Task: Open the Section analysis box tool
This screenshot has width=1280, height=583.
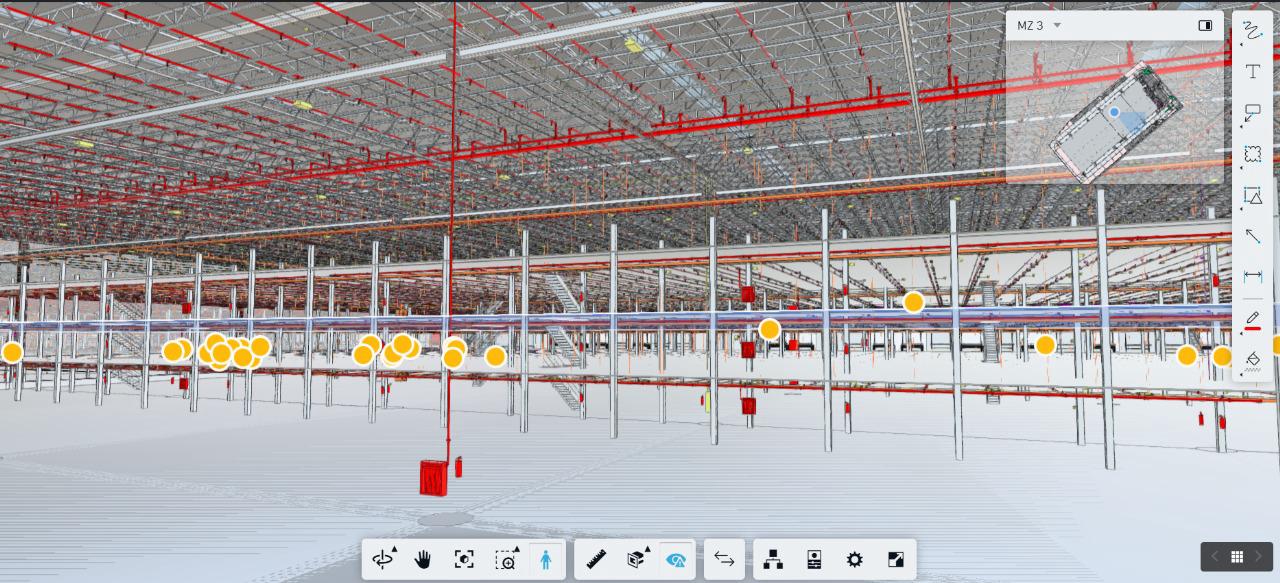Action: coord(637,560)
